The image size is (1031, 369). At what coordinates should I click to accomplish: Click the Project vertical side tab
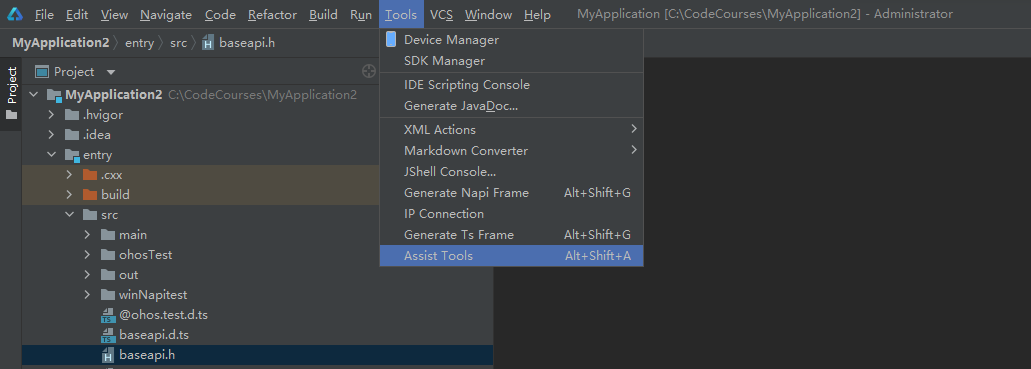(x=11, y=85)
